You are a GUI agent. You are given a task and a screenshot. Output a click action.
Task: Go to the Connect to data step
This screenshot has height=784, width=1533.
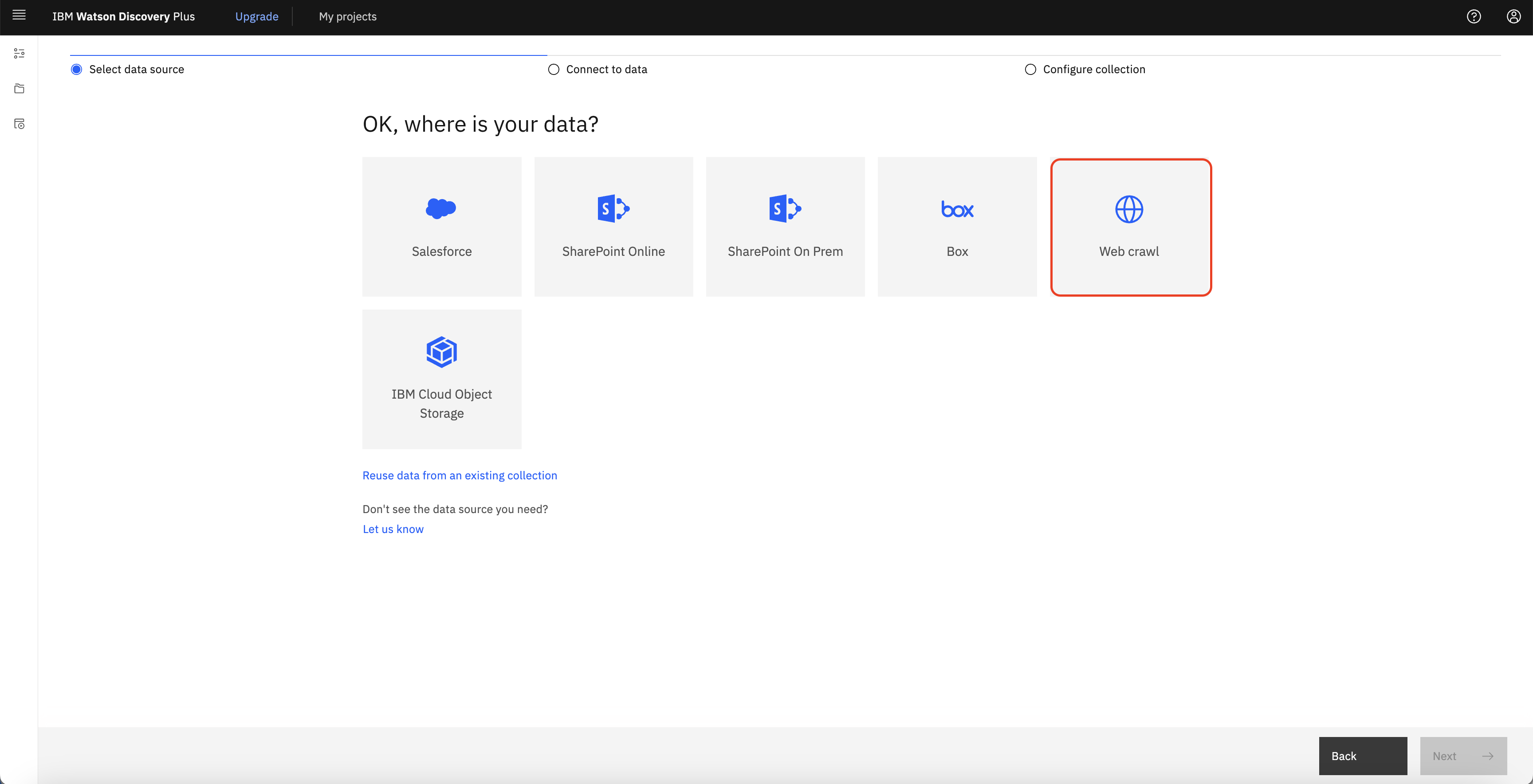[x=597, y=70]
